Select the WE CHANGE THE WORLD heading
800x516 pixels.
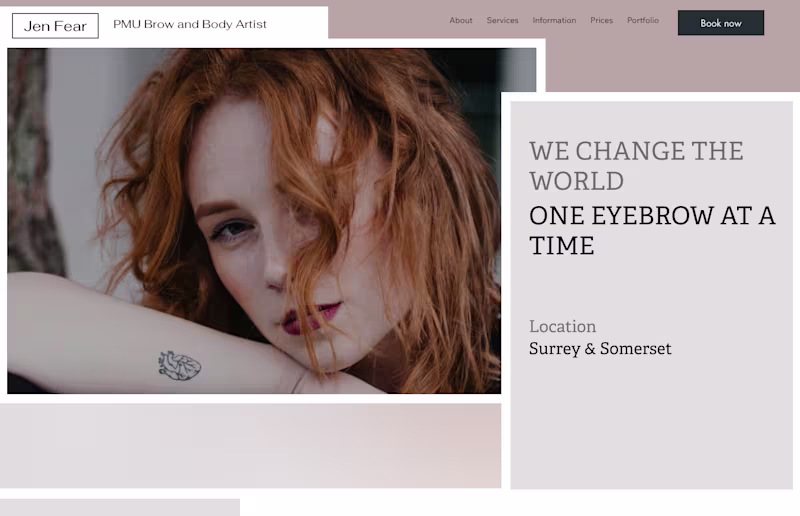click(x=636, y=166)
